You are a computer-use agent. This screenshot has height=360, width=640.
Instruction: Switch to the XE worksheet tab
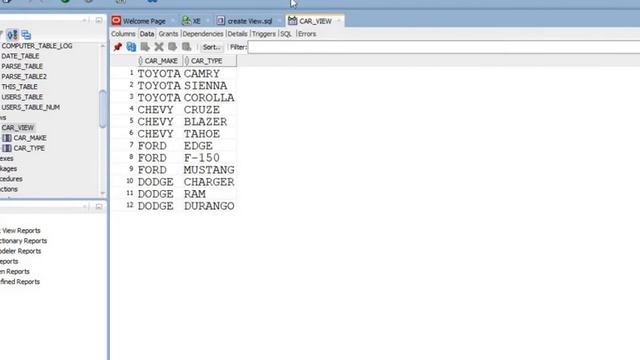coord(196,21)
